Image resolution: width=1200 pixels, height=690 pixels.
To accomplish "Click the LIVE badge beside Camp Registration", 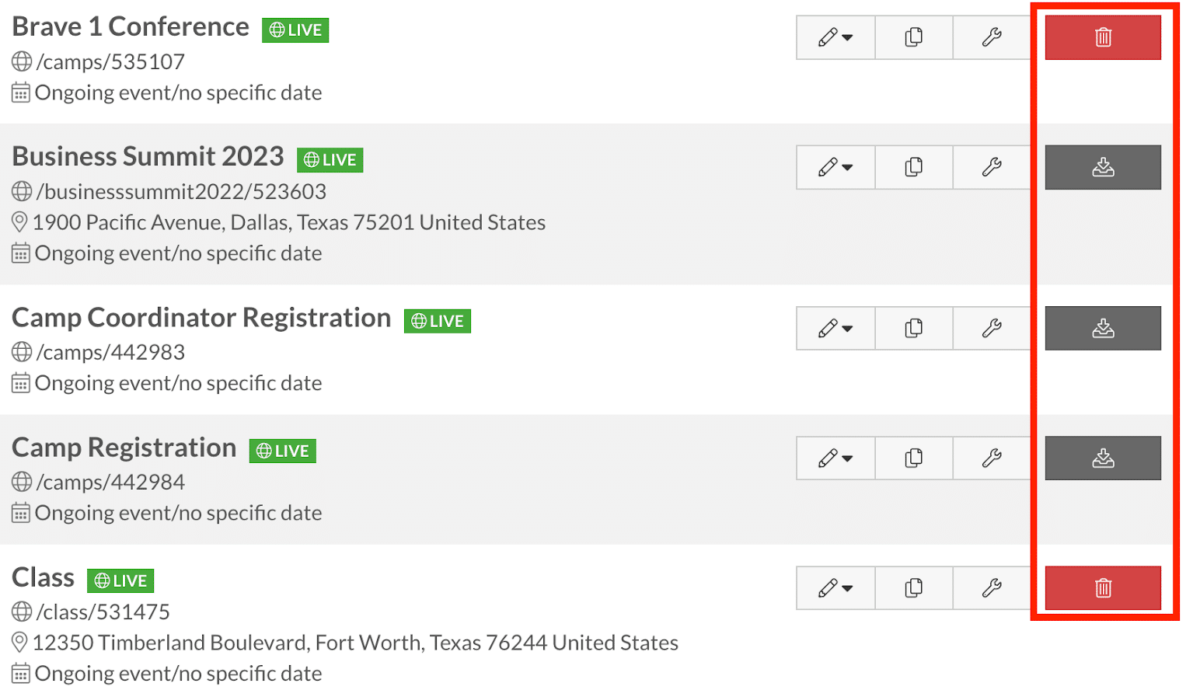I will pos(282,451).
